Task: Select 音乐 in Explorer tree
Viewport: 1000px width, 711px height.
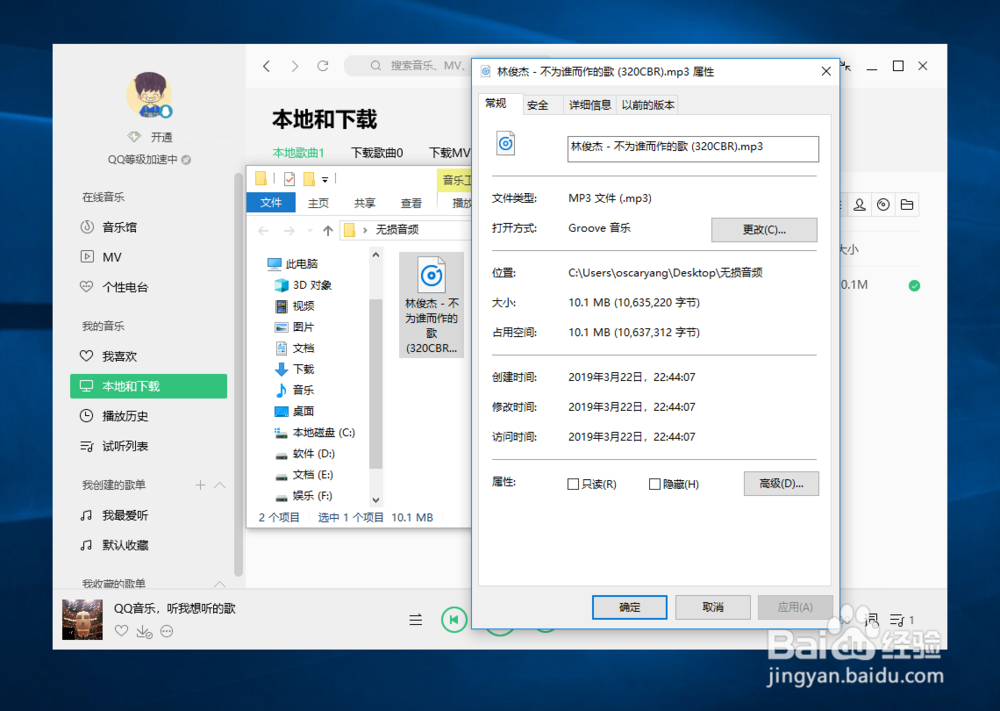Action: (295, 390)
